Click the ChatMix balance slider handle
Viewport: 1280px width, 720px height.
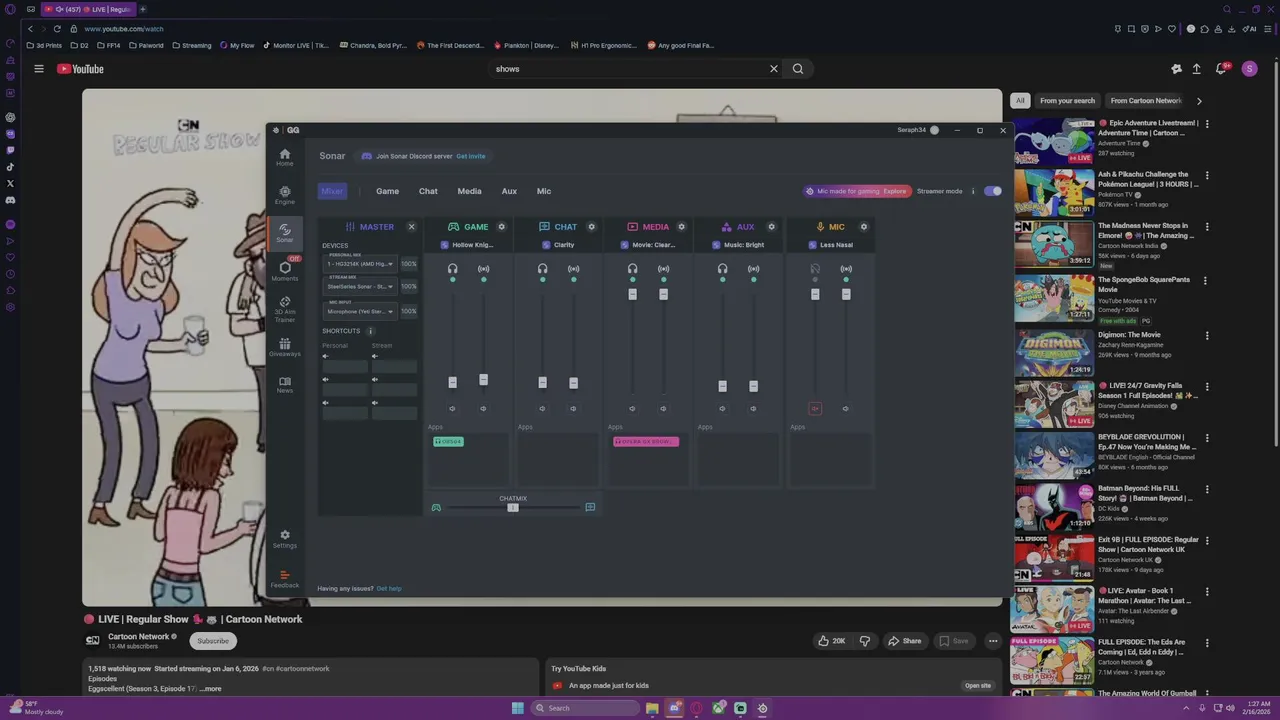[x=513, y=508]
